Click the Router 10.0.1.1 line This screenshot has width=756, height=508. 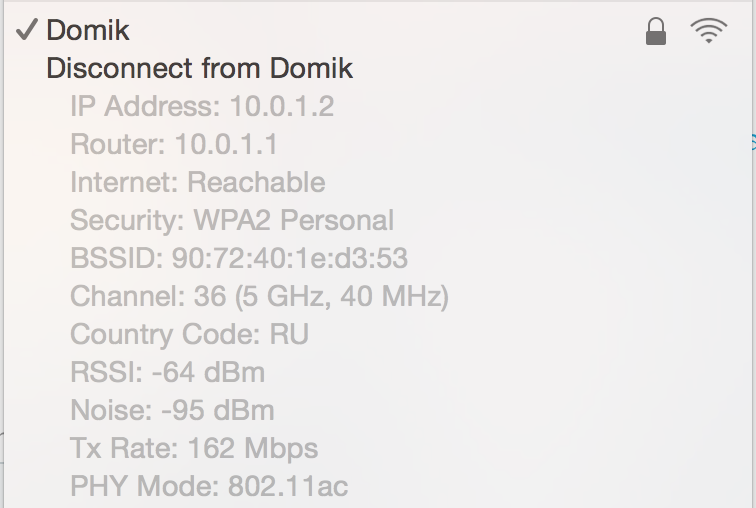(x=174, y=144)
